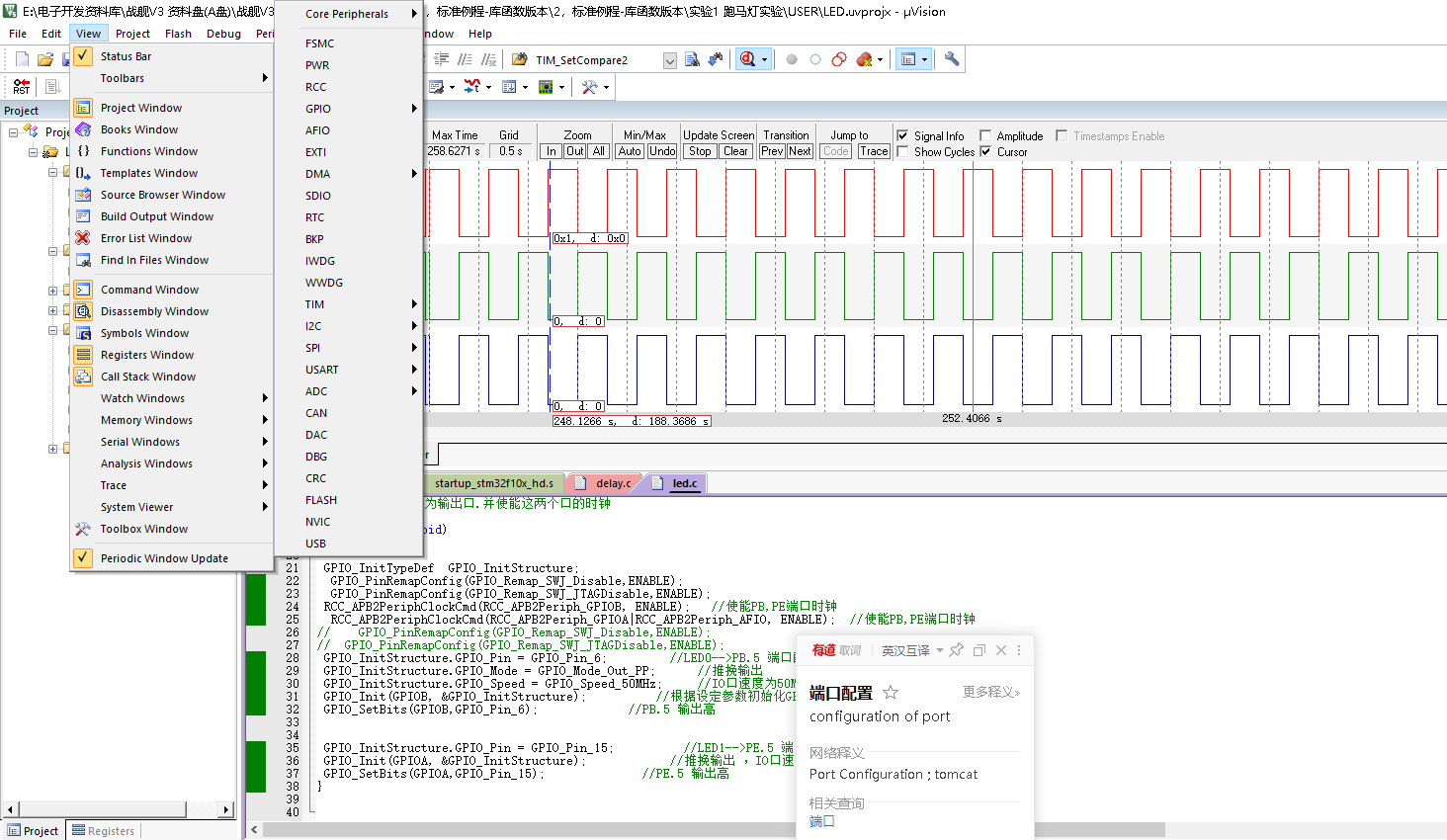Open the 英汉互译 translation mode dropdown

[x=939, y=650]
